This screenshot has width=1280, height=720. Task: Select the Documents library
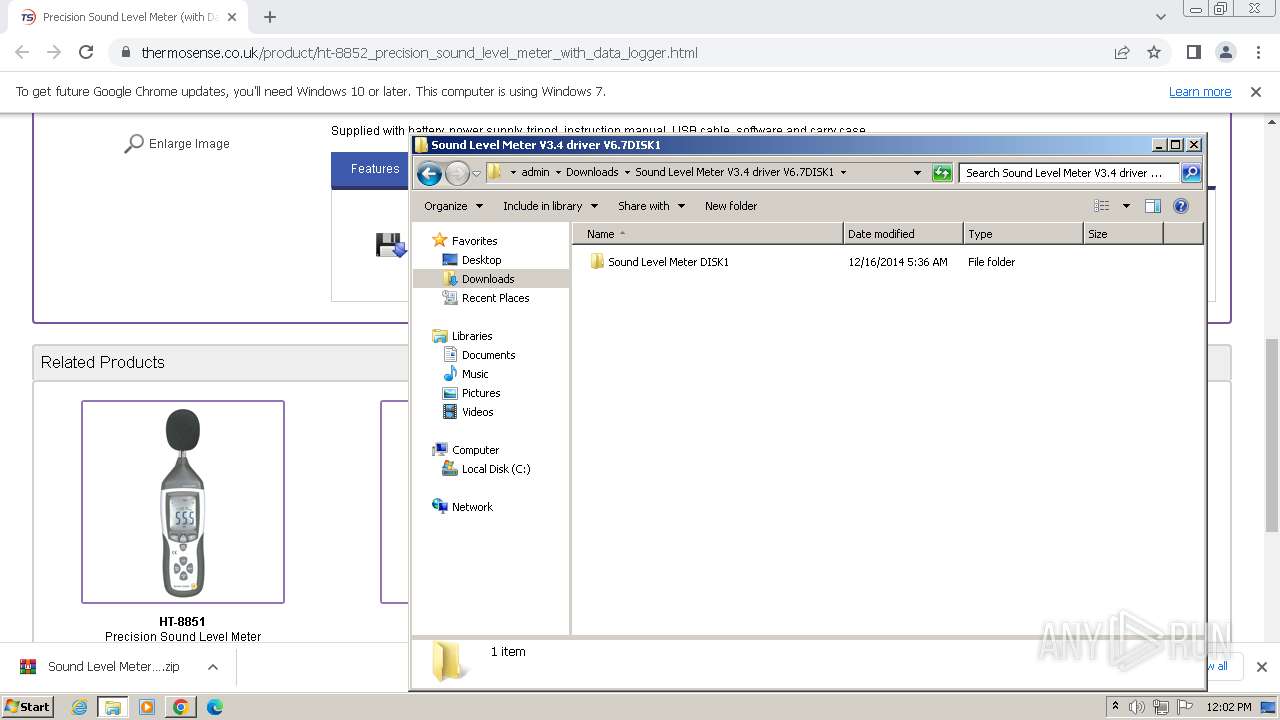[479, 355]
